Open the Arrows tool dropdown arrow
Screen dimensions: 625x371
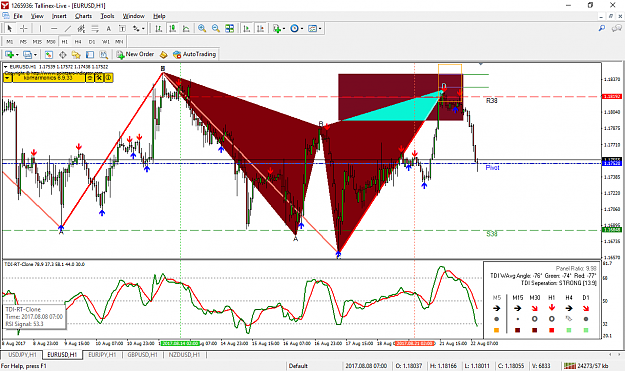(143, 29)
